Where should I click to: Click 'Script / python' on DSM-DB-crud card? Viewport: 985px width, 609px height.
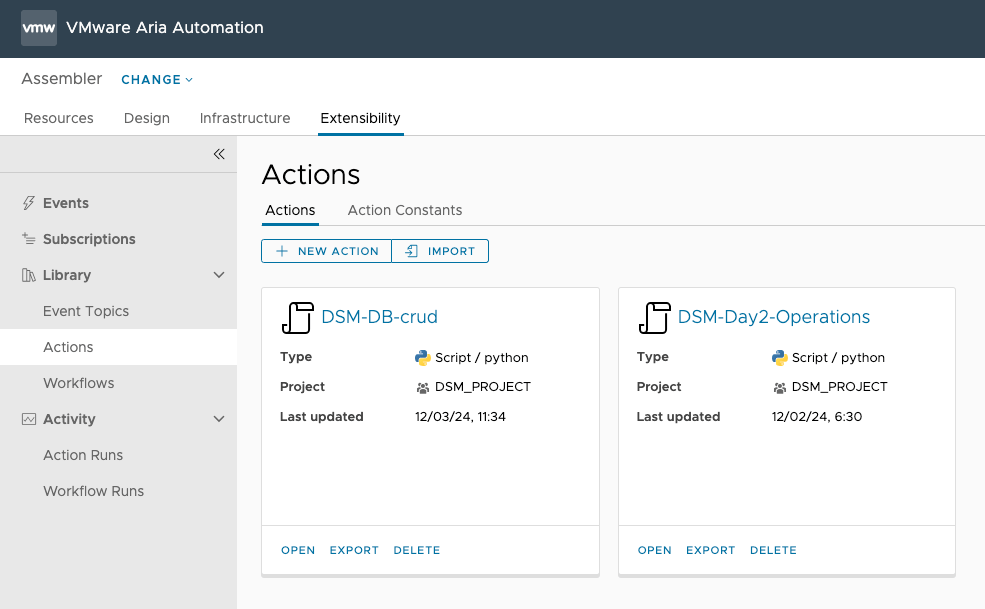pyautogui.click(x=482, y=358)
